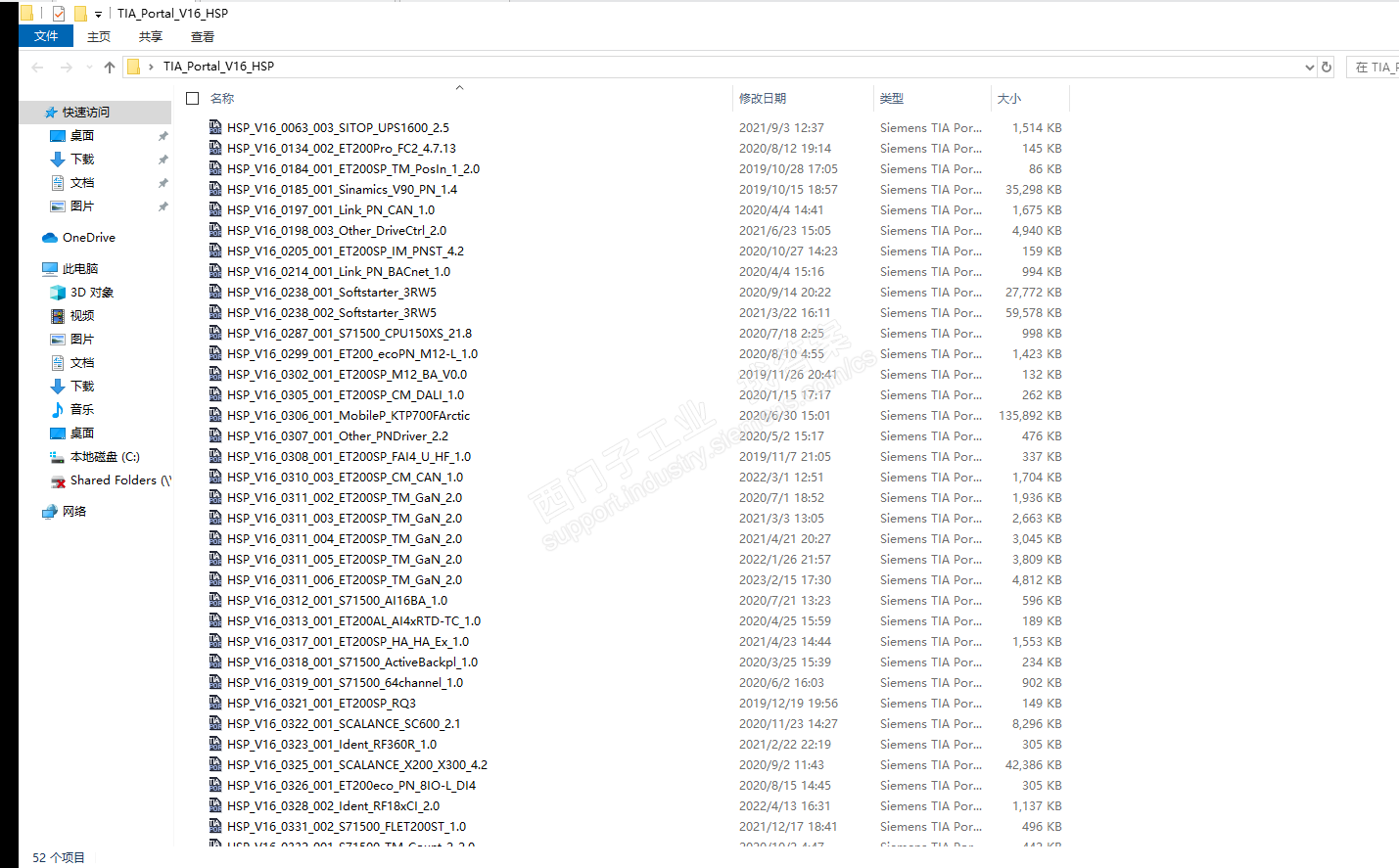Open the Quick Access Toolbar customize dropdown

pyautogui.click(x=98, y=15)
